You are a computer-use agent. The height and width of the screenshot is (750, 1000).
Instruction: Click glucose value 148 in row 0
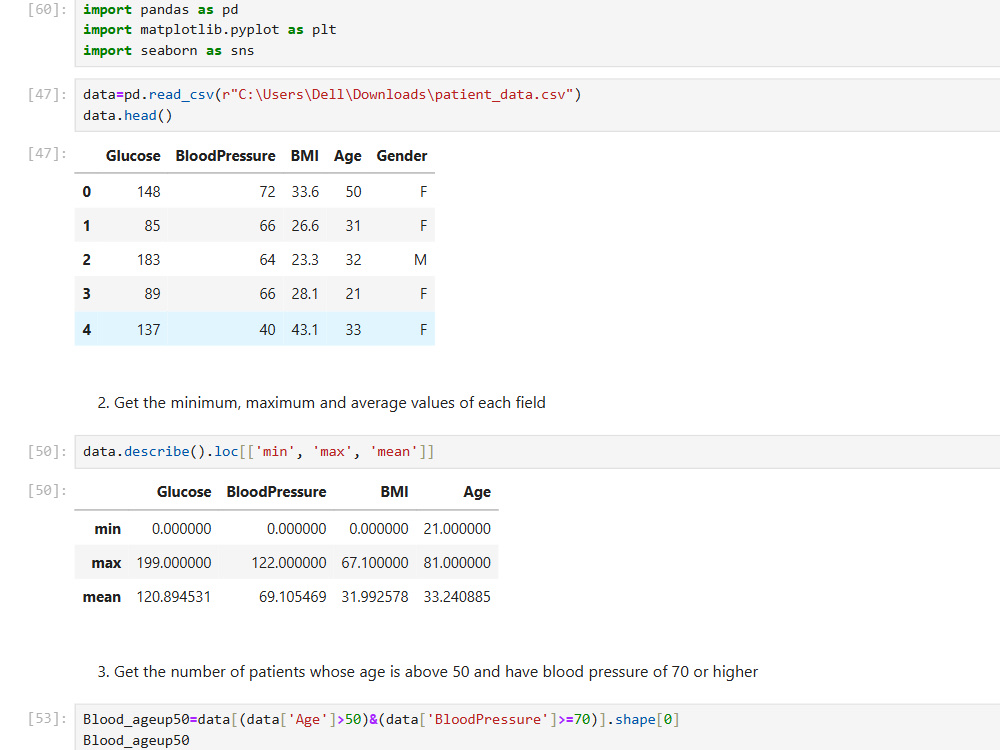point(149,192)
